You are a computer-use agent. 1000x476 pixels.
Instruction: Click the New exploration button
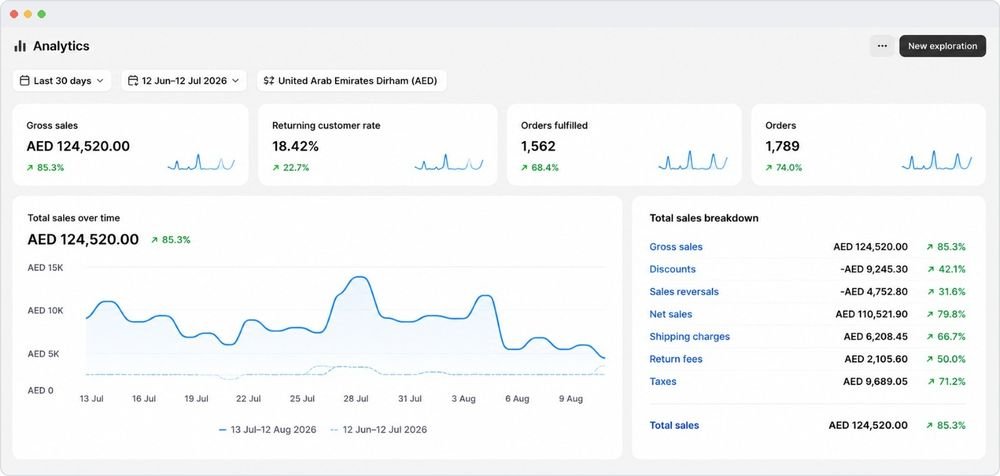(942, 46)
